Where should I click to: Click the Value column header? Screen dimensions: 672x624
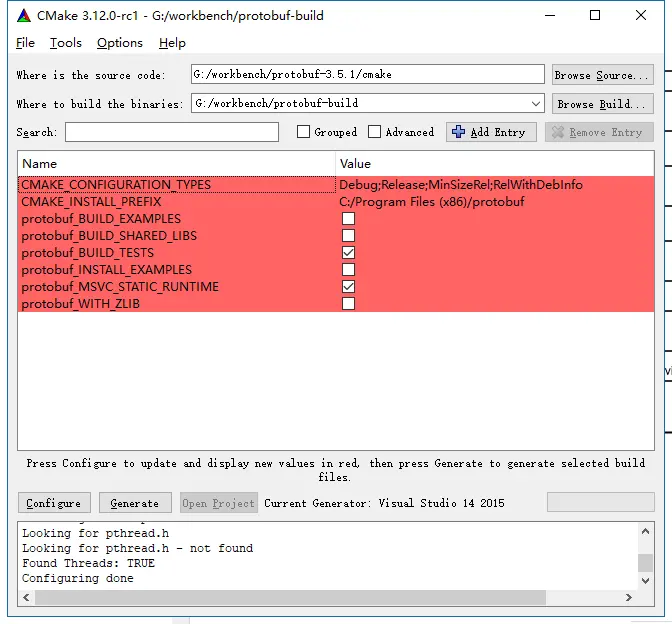pos(495,163)
